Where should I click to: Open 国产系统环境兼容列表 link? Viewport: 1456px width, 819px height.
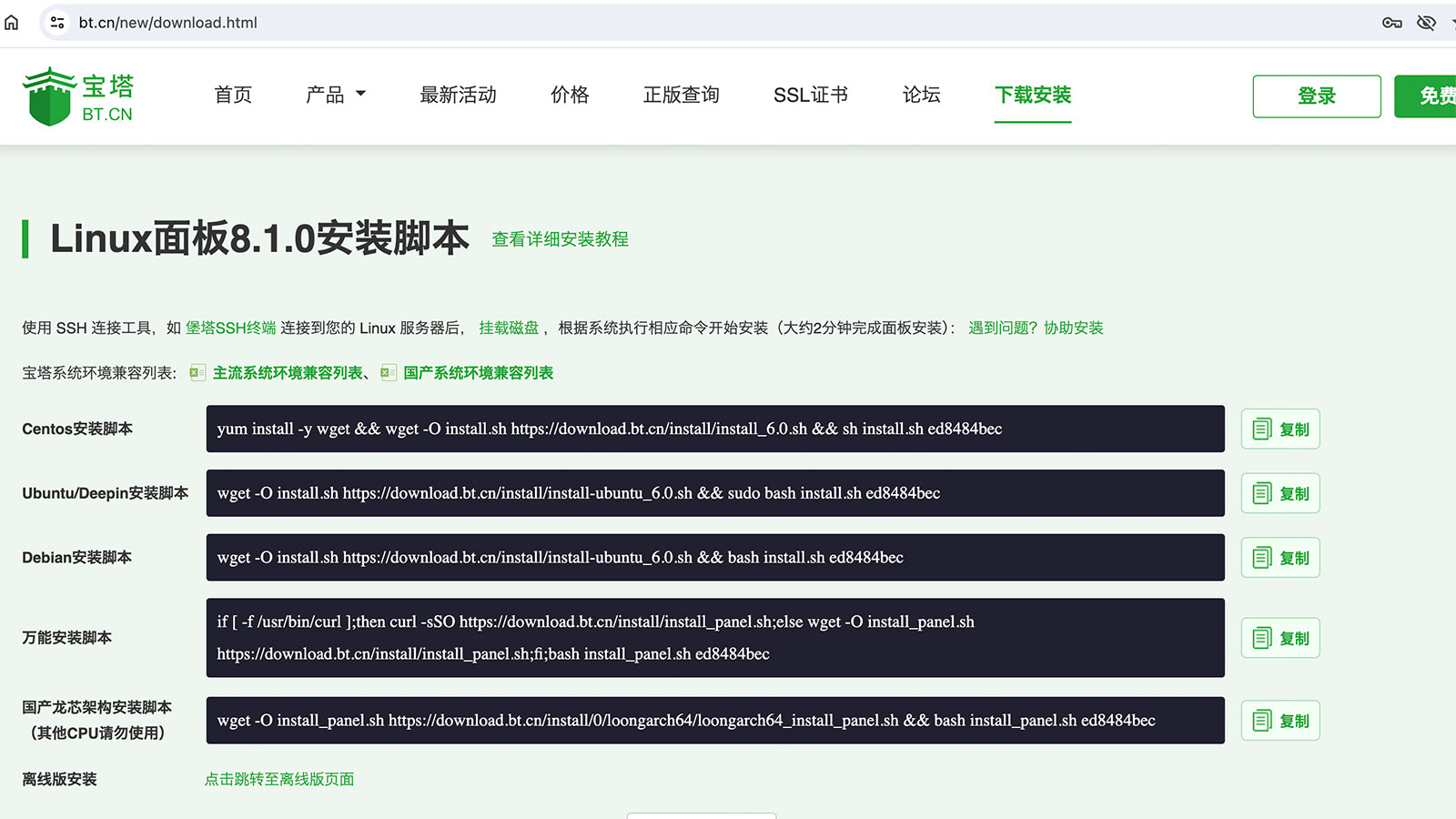(x=478, y=372)
